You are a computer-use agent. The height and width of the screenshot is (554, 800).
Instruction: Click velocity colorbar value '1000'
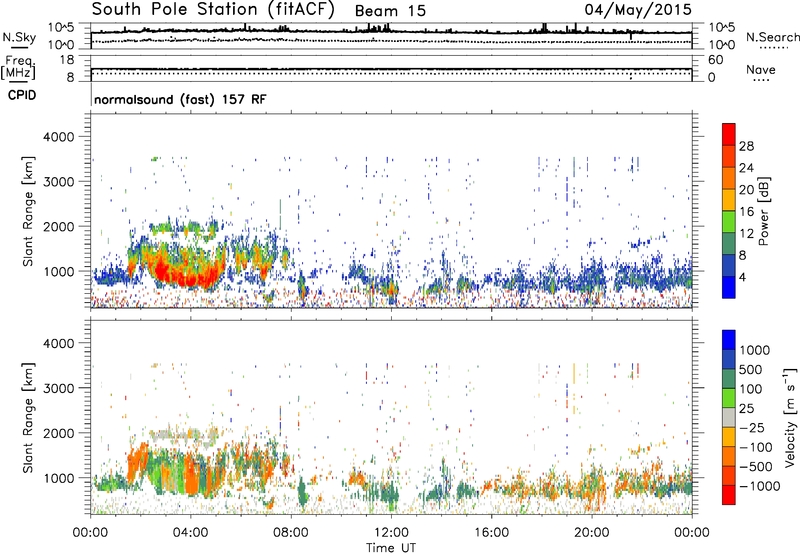[x=754, y=350]
